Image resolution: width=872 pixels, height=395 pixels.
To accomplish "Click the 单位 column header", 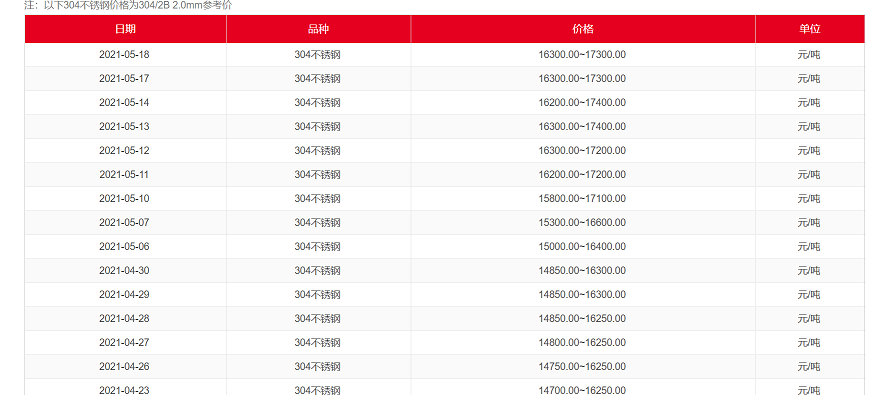I will [809, 29].
